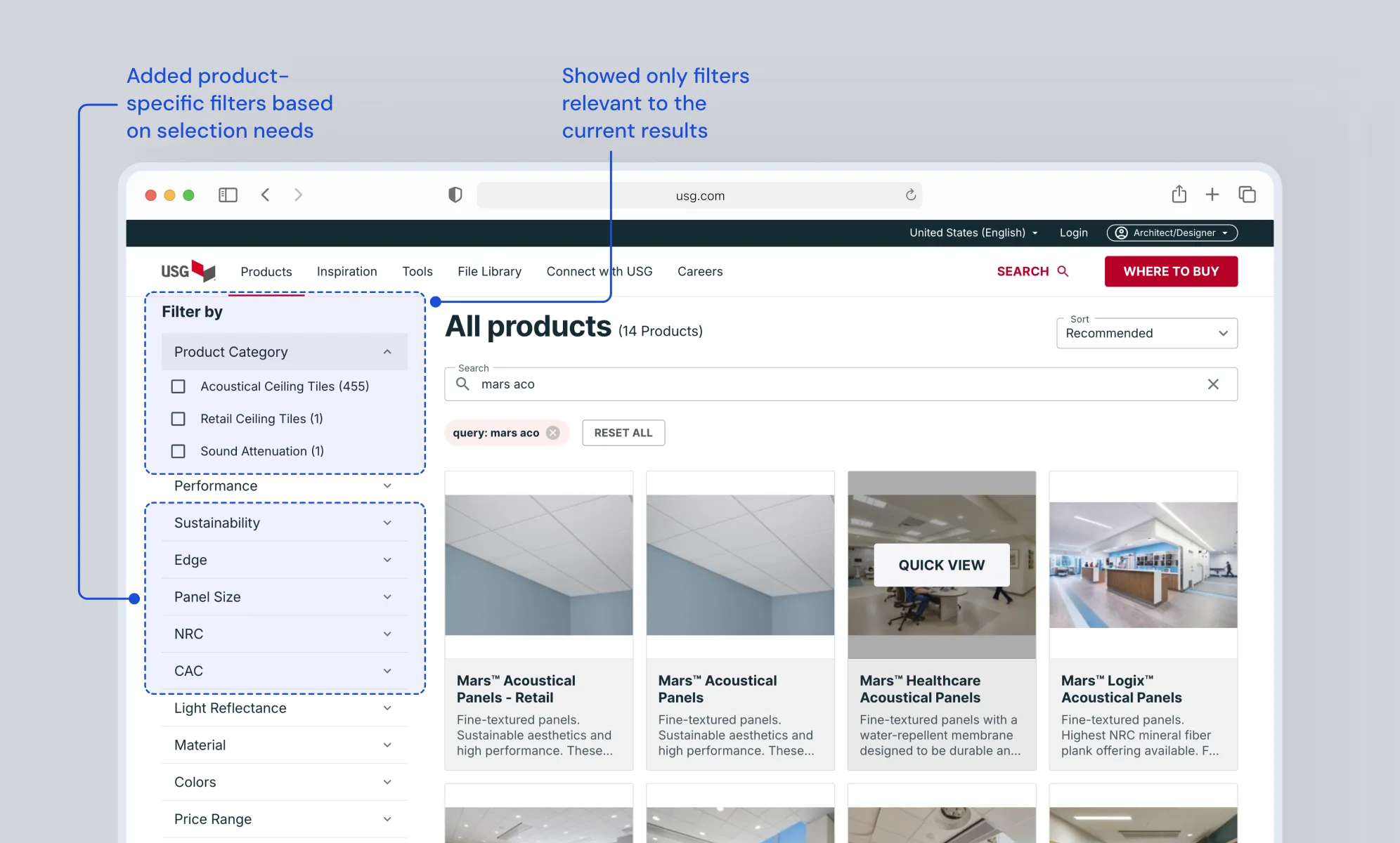Collapse the Product Category filter

(x=284, y=352)
